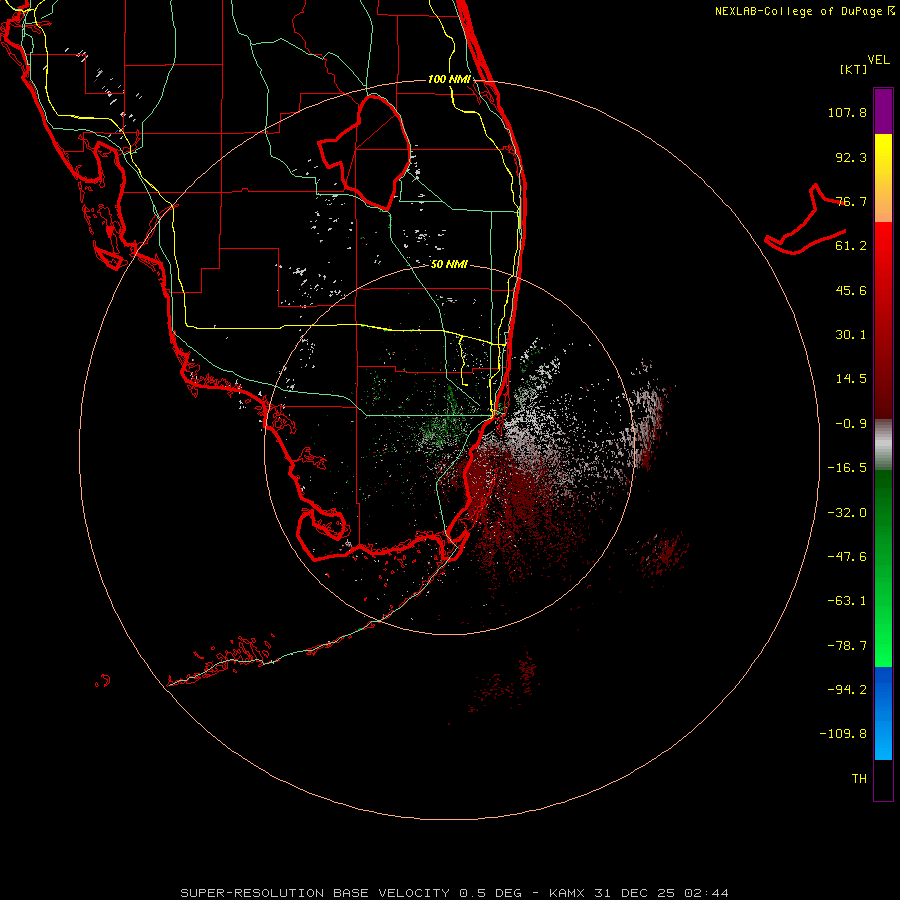
Task: Click the [KT] units label
Action: [x=854, y=69]
